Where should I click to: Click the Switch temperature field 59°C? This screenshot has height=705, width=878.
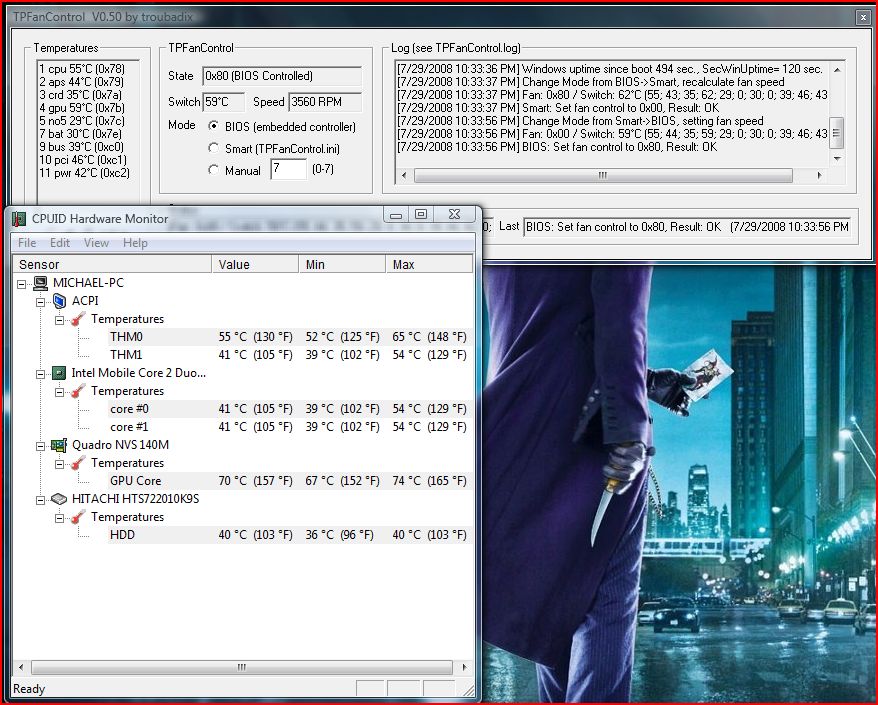(223, 102)
